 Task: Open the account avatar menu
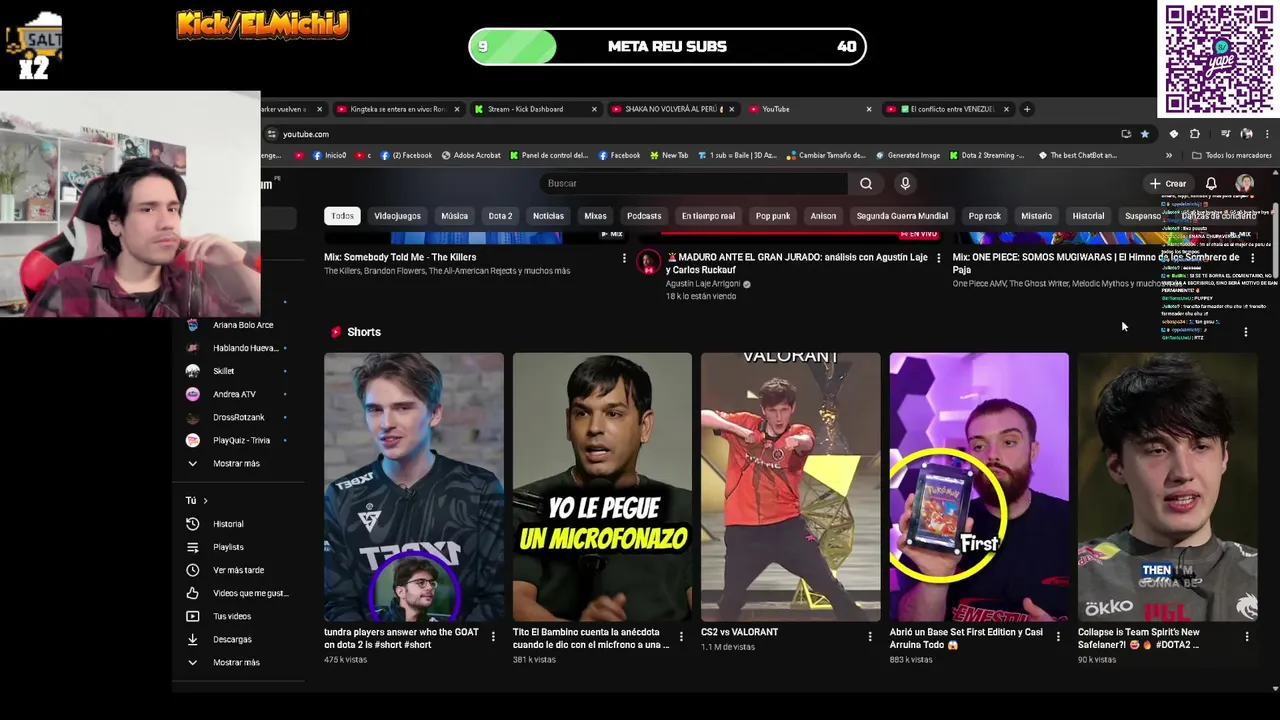coord(1244,184)
